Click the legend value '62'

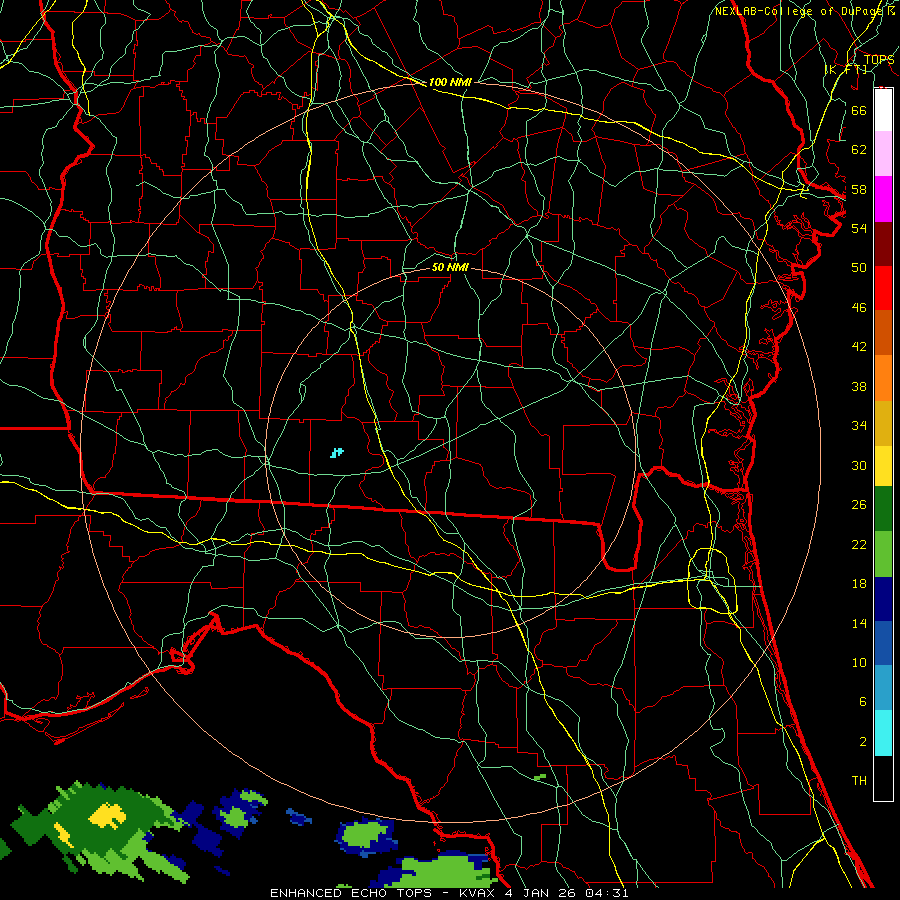coord(859,150)
